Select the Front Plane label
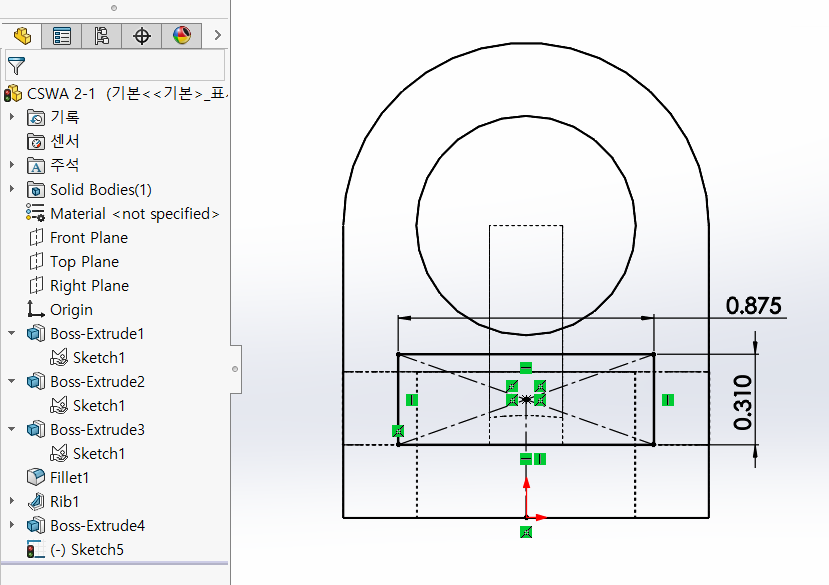 (89, 237)
